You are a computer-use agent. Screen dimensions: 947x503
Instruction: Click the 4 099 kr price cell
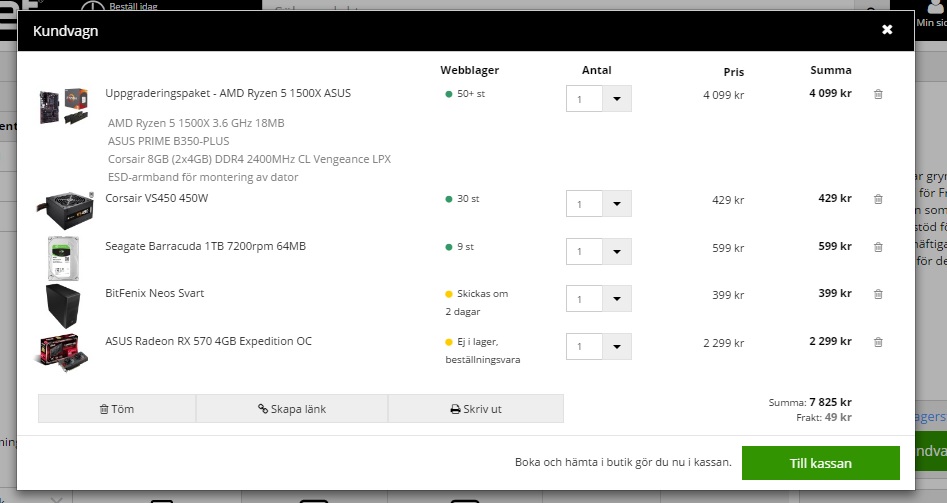[724, 95]
